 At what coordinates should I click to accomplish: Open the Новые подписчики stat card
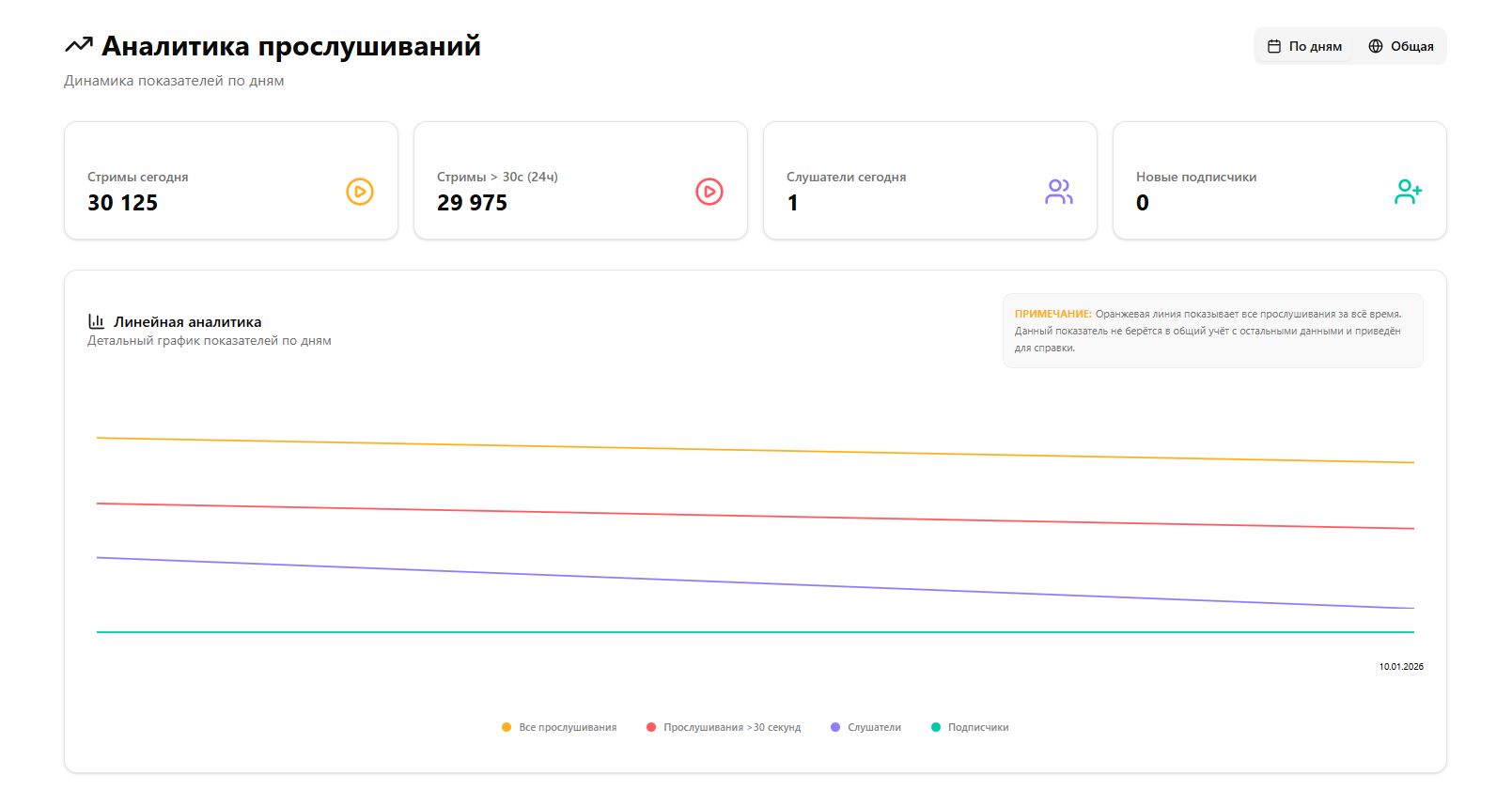click(x=1279, y=180)
